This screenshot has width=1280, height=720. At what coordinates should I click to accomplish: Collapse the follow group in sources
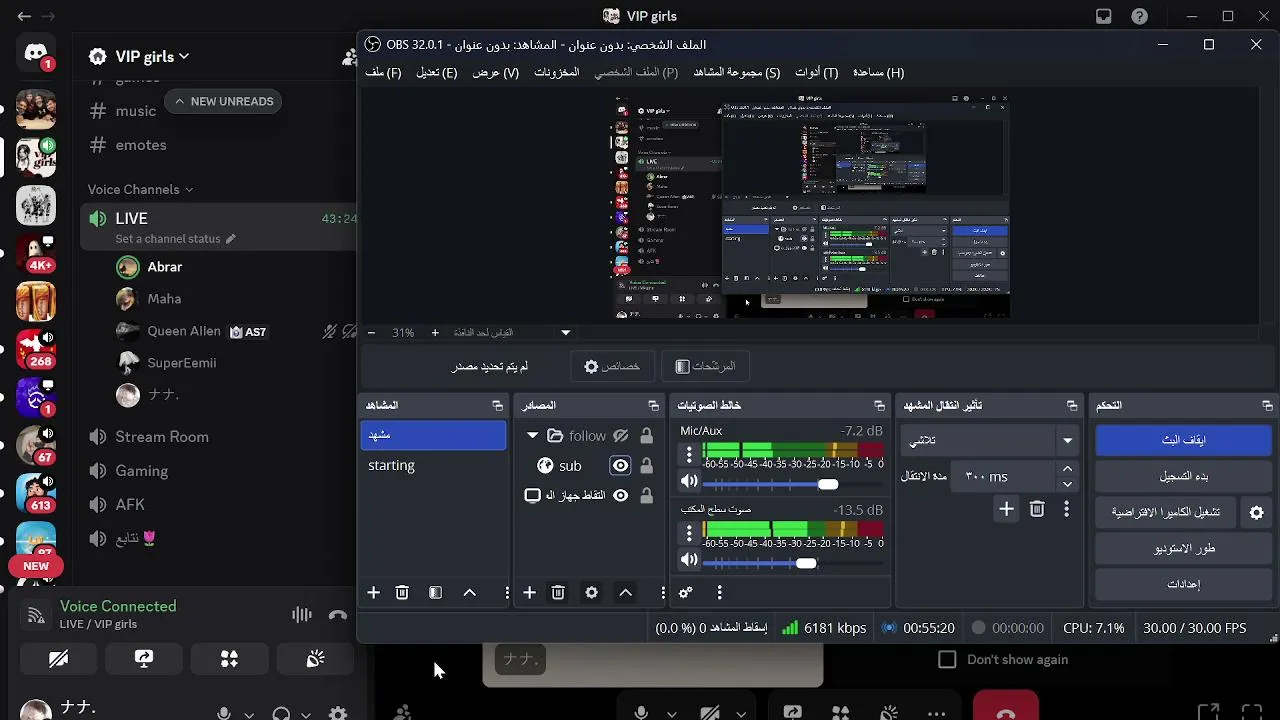(533, 436)
